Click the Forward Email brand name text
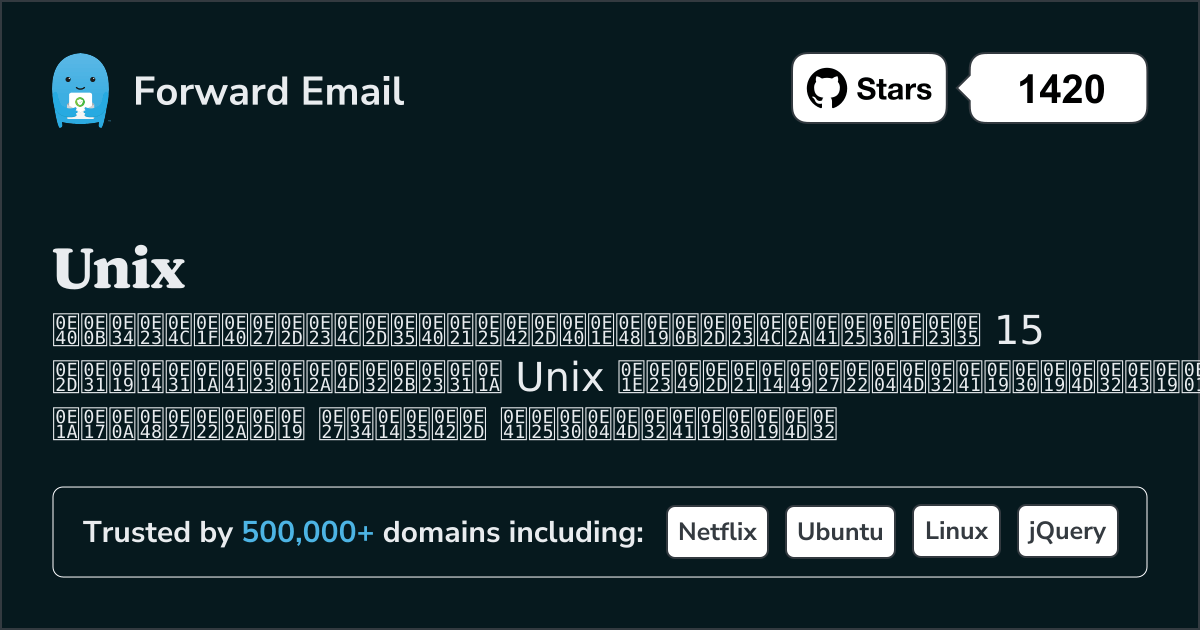 268,92
